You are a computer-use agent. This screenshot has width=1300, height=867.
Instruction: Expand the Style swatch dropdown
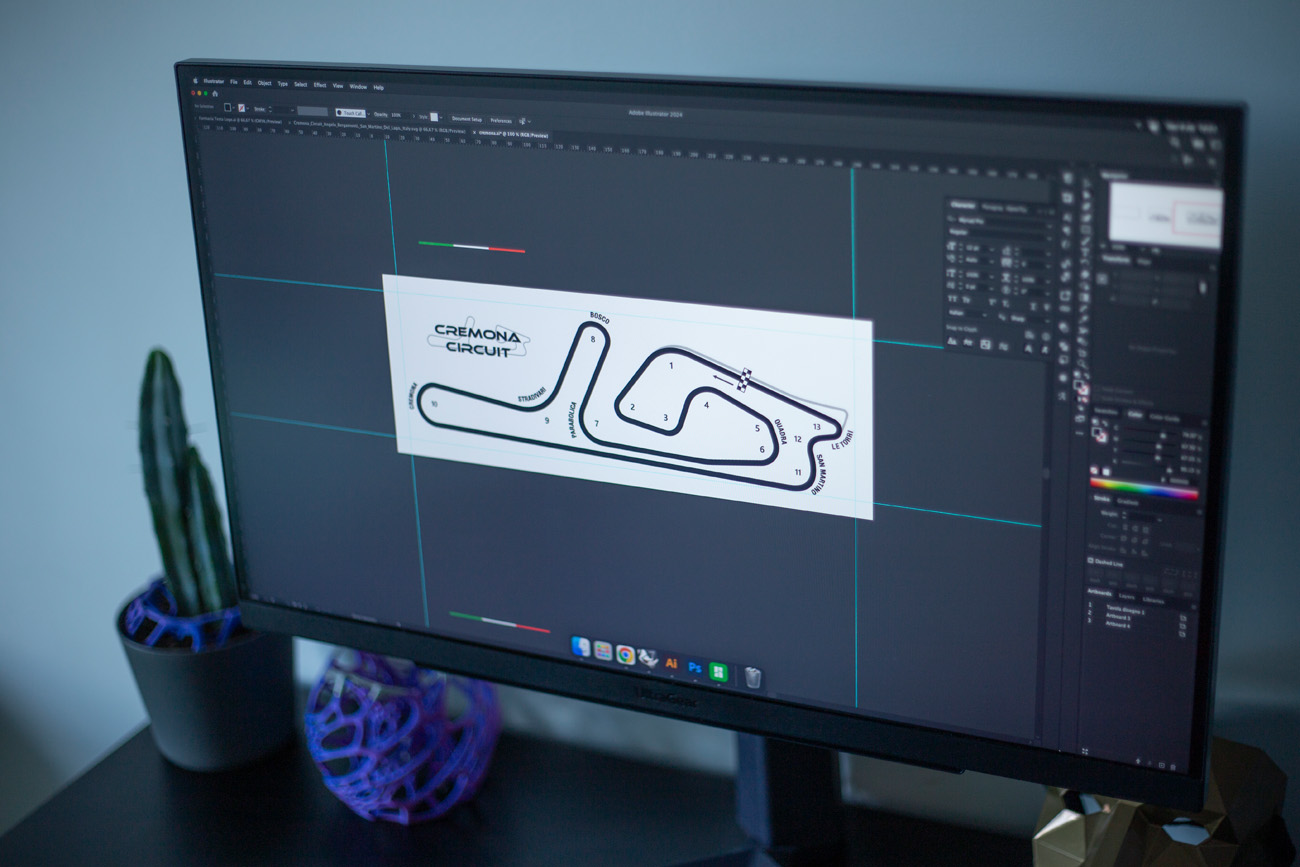(441, 117)
